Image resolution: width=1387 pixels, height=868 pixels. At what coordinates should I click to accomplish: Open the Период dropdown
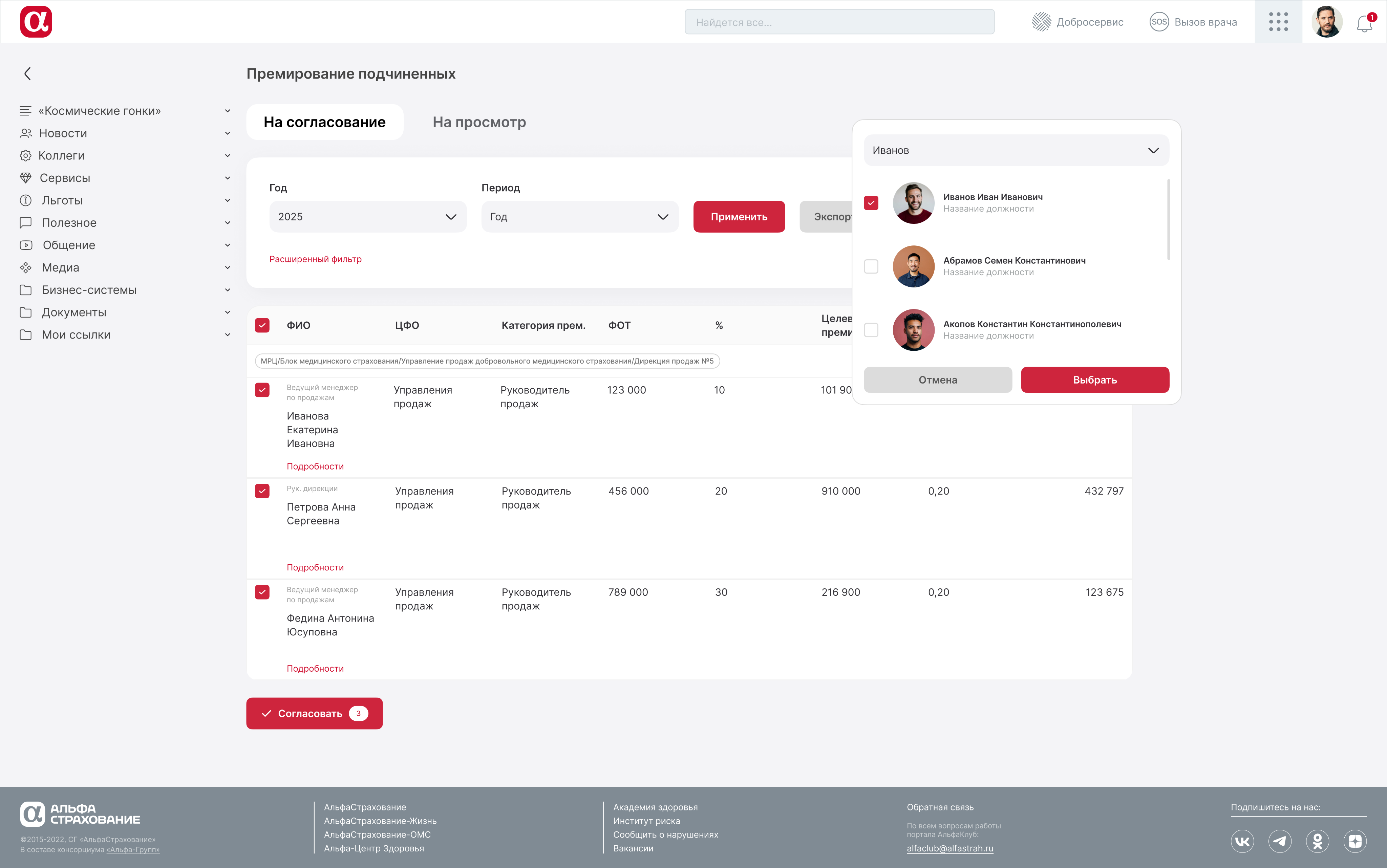tap(579, 216)
